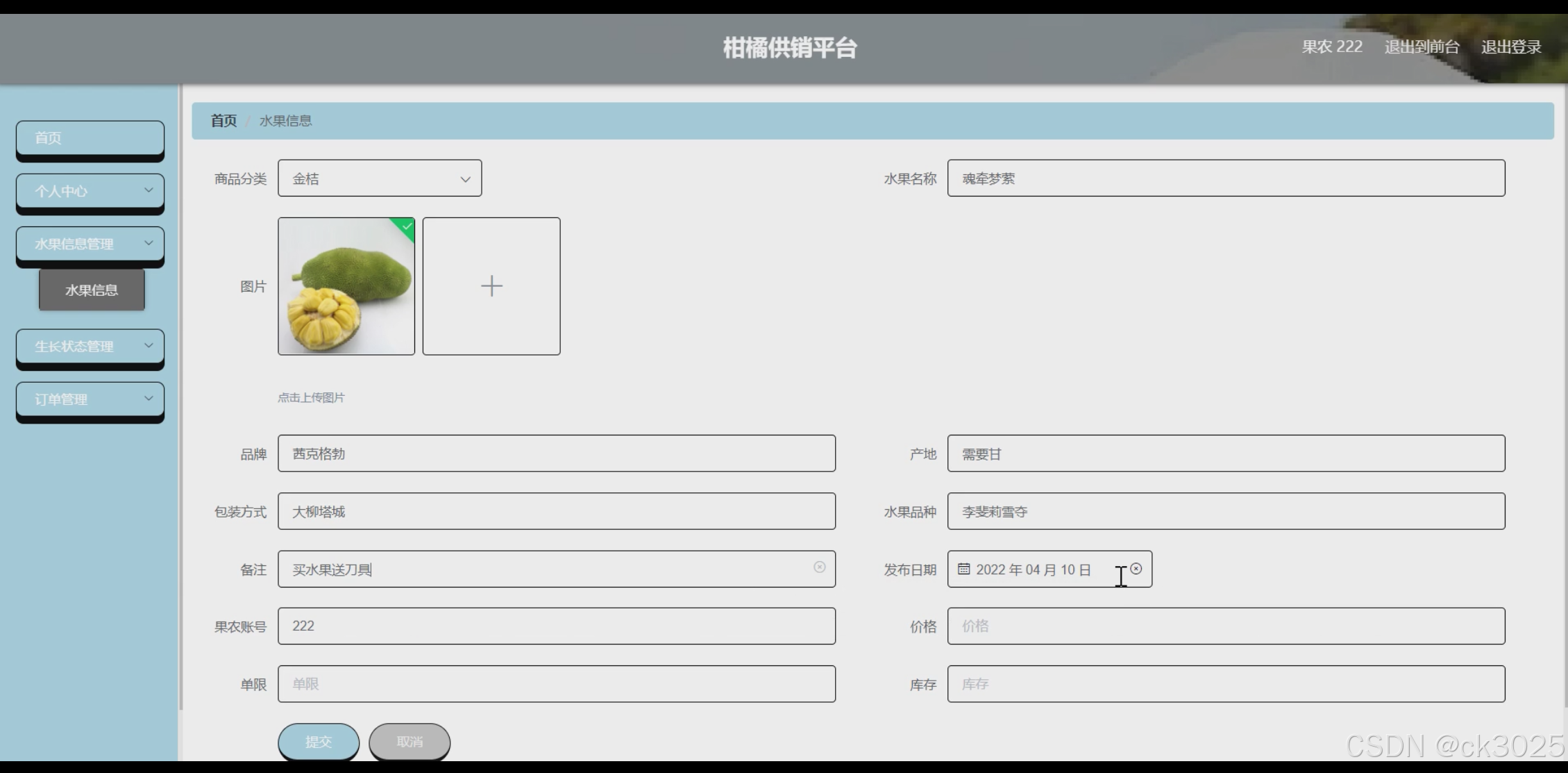Expand the 生长状态管理 sidebar menu
The width and height of the screenshot is (1568, 773).
pyautogui.click(x=90, y=346)
